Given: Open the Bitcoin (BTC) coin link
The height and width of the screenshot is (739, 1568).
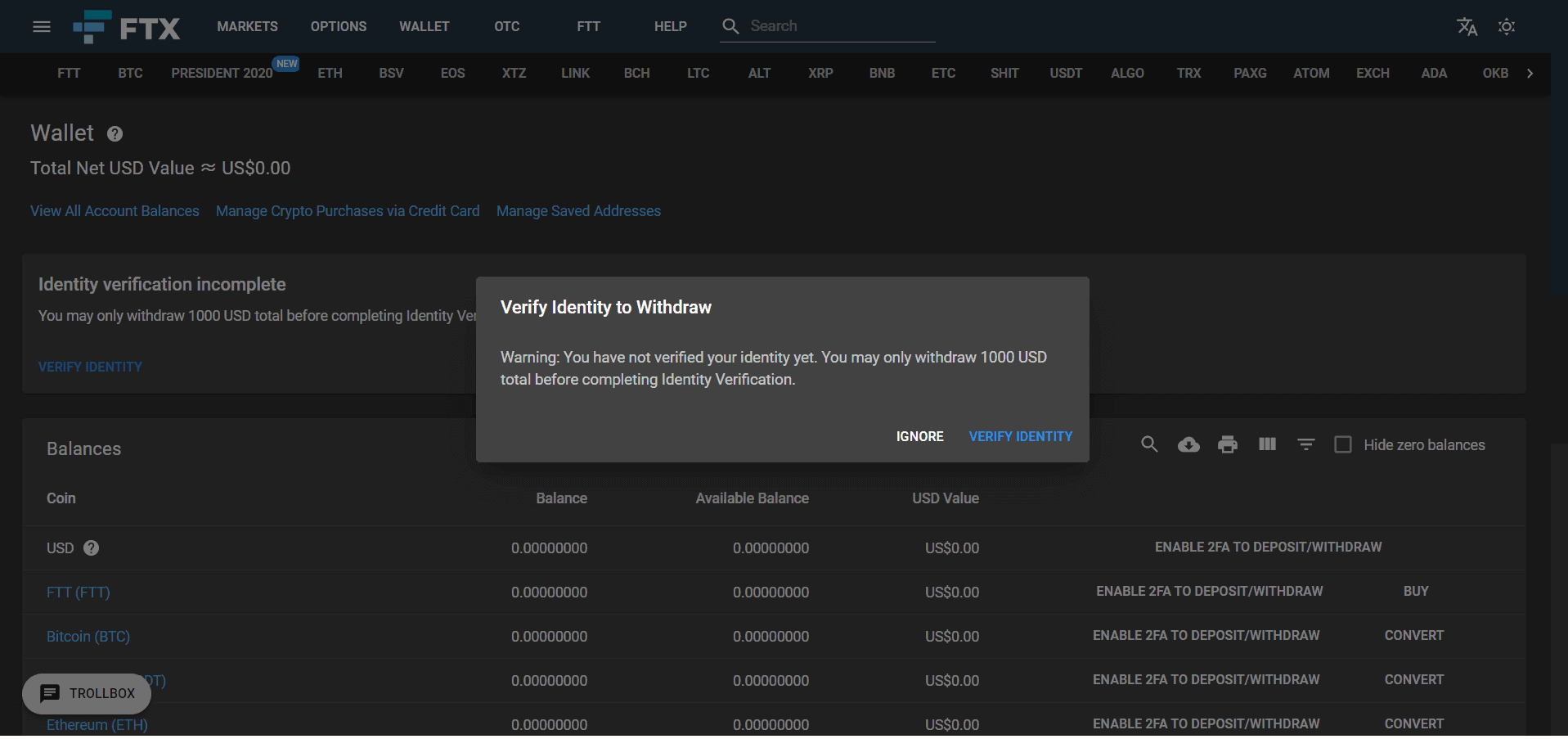Looking at the screenshot, I should point(88,637).
